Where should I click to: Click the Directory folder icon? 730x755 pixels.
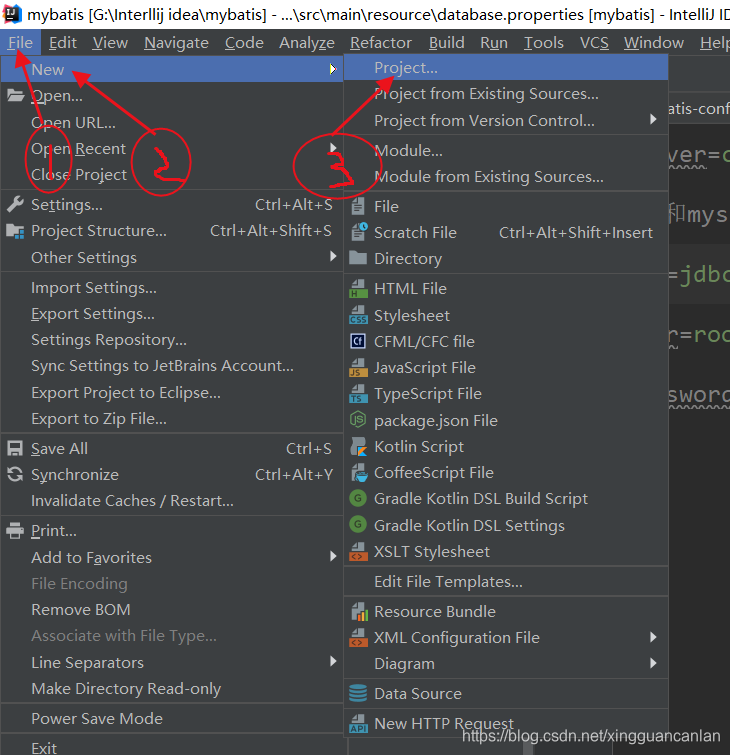pos(358,258)
